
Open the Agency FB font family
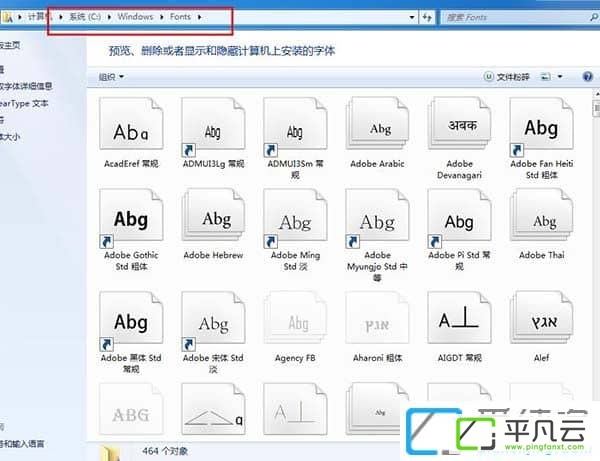[x=295, y=318]
